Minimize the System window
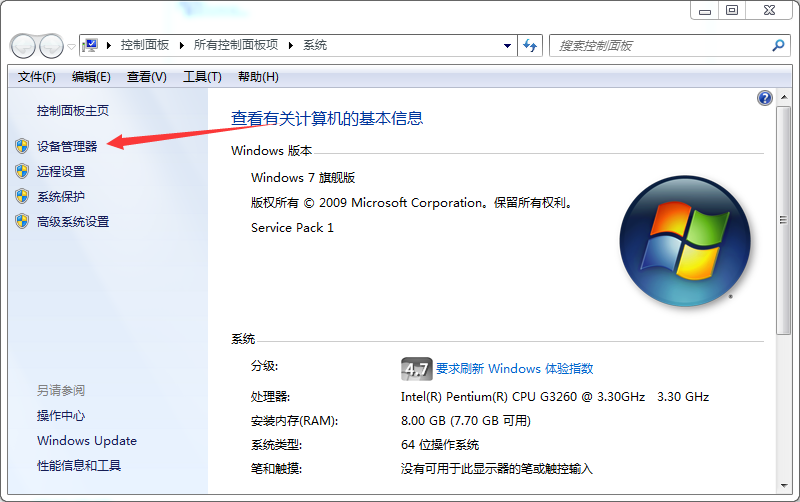800x502 pixels. point(705,10)
